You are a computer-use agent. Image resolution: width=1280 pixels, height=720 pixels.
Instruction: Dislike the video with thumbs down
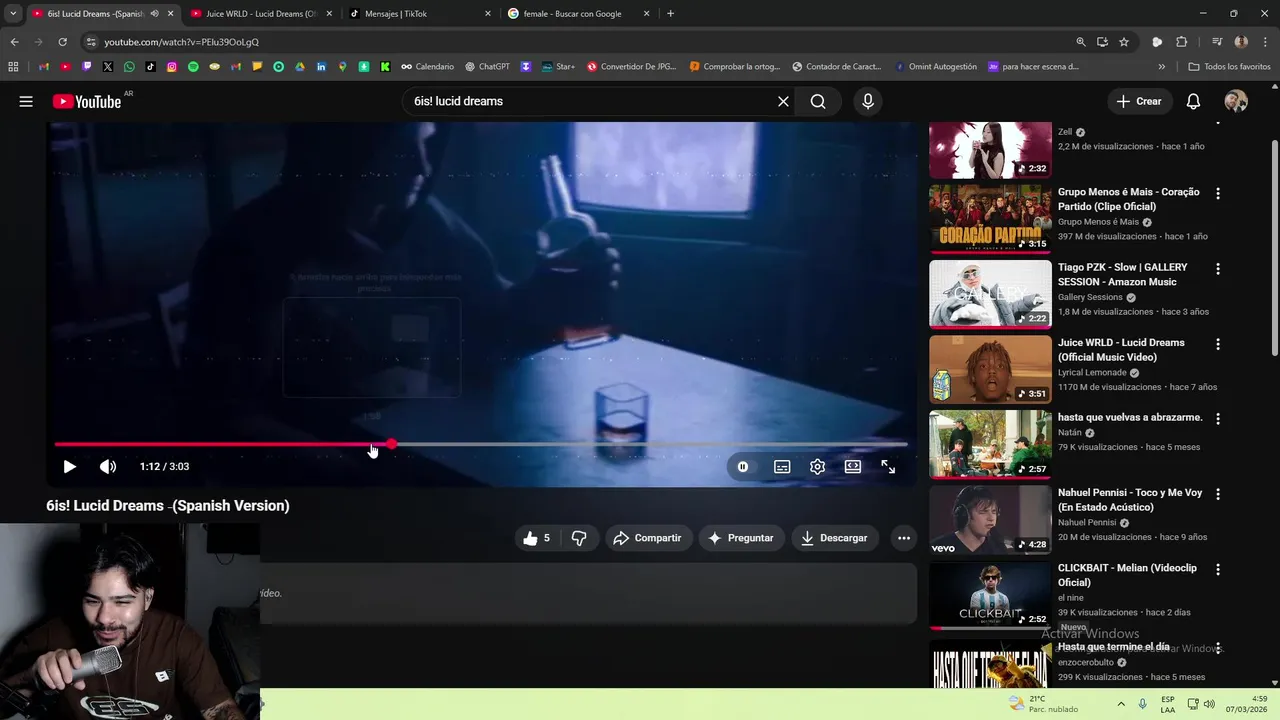click(579, 538)
